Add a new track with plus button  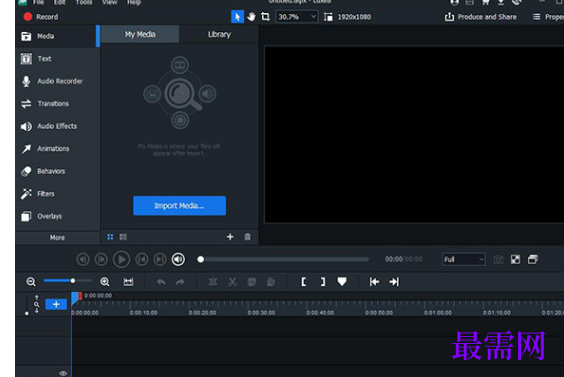(56, 304)
